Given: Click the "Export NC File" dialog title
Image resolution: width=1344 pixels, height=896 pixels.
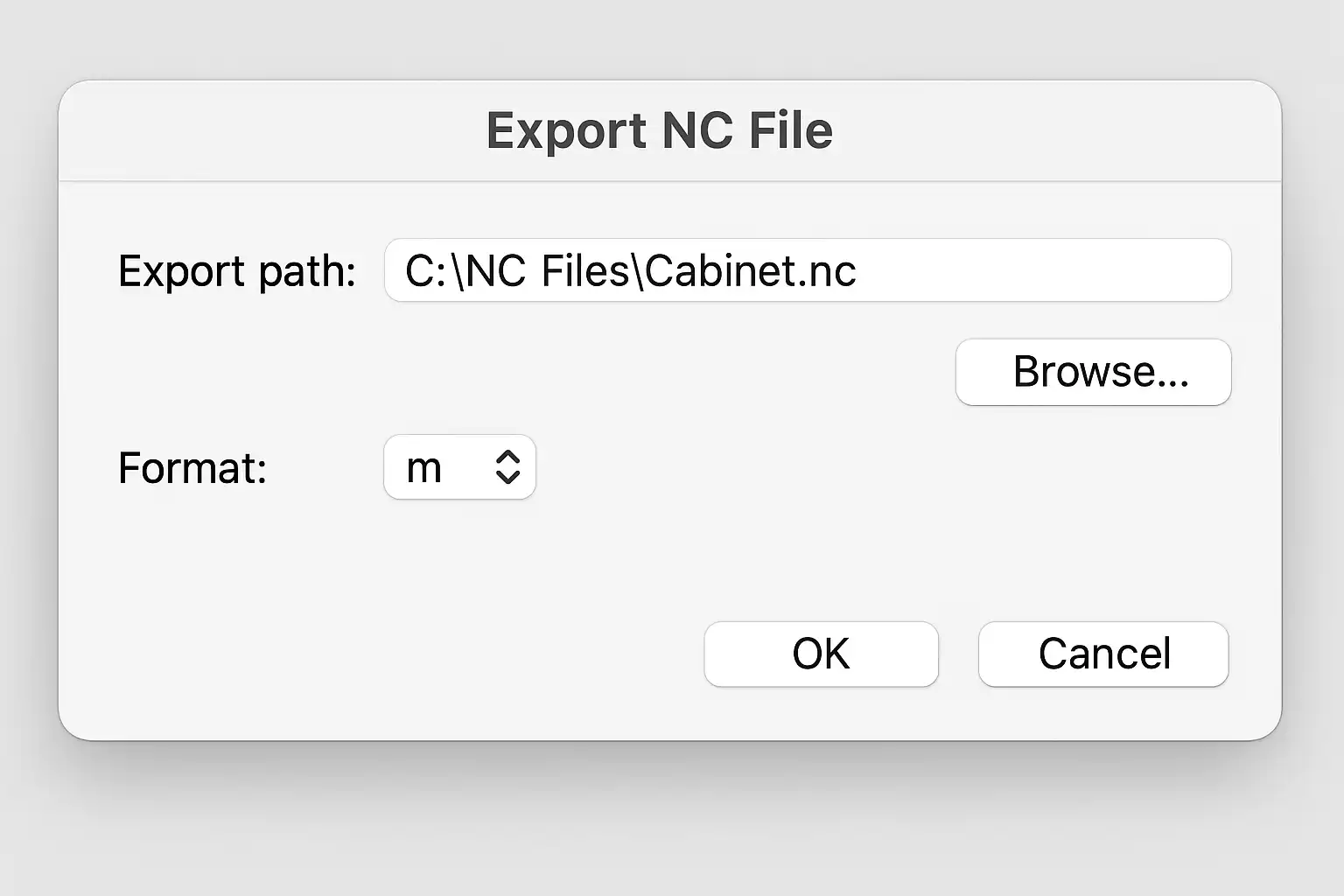Looking at the screenshot, I should pos(659,130).
